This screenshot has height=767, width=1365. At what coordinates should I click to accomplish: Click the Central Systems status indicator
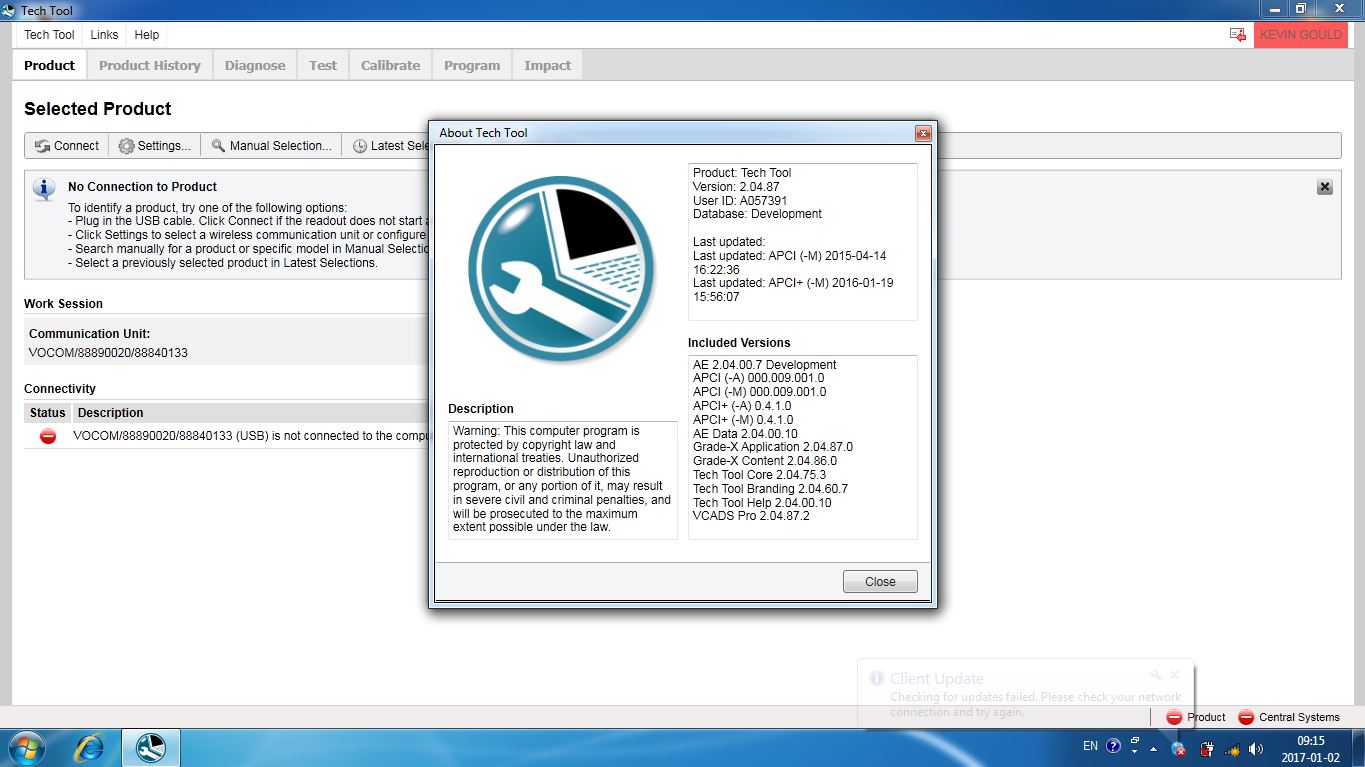[1289, 717]
